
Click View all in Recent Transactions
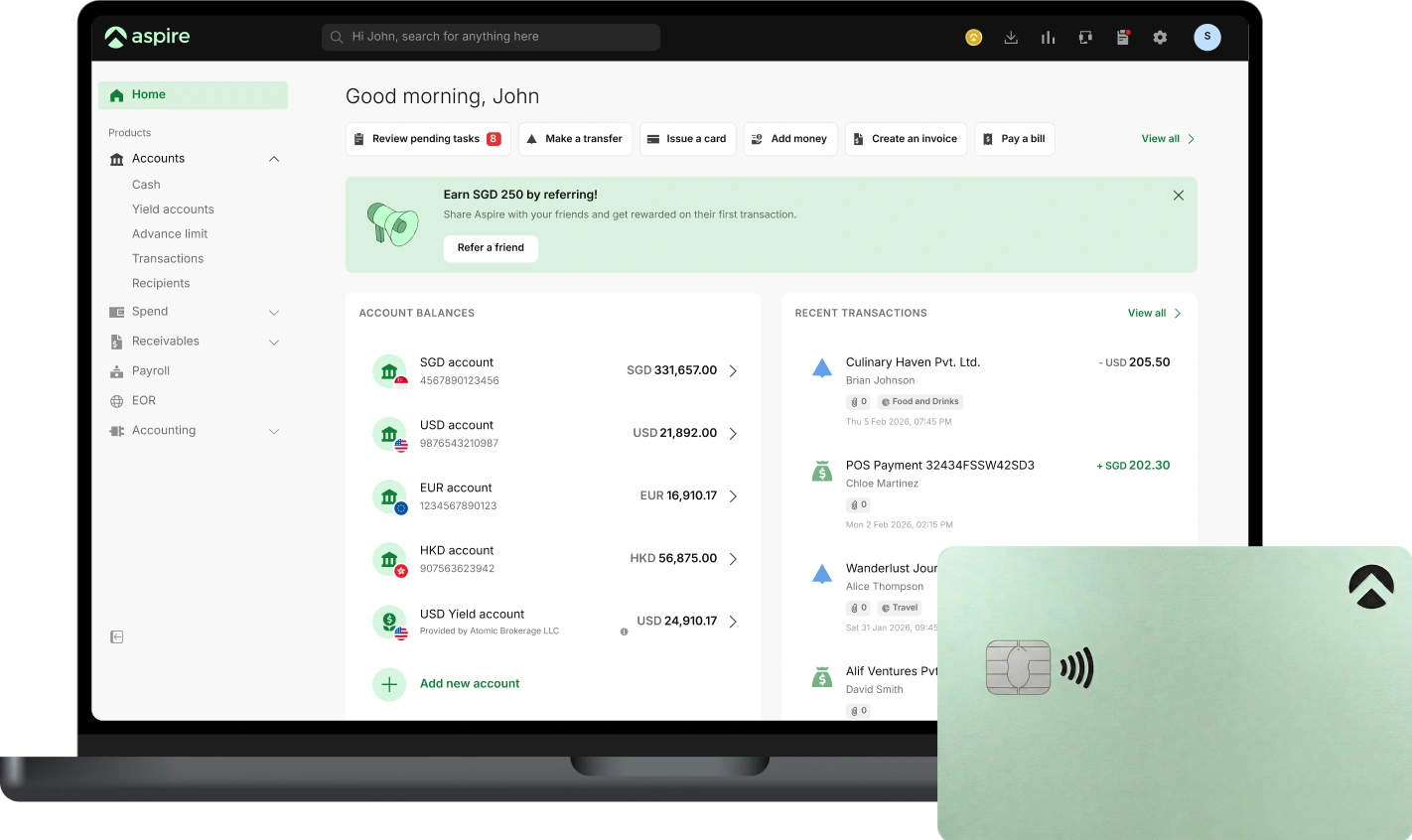point(1154,314)
